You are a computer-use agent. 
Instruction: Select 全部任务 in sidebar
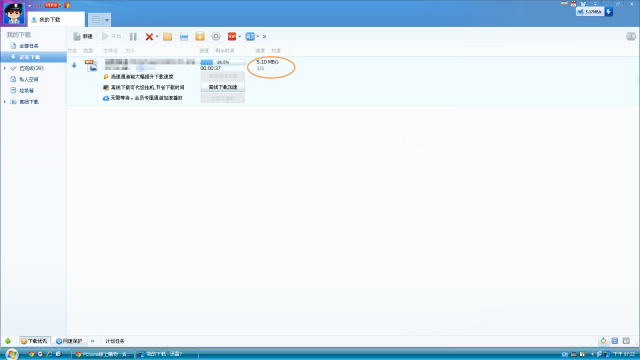click(x=29, y=46)
